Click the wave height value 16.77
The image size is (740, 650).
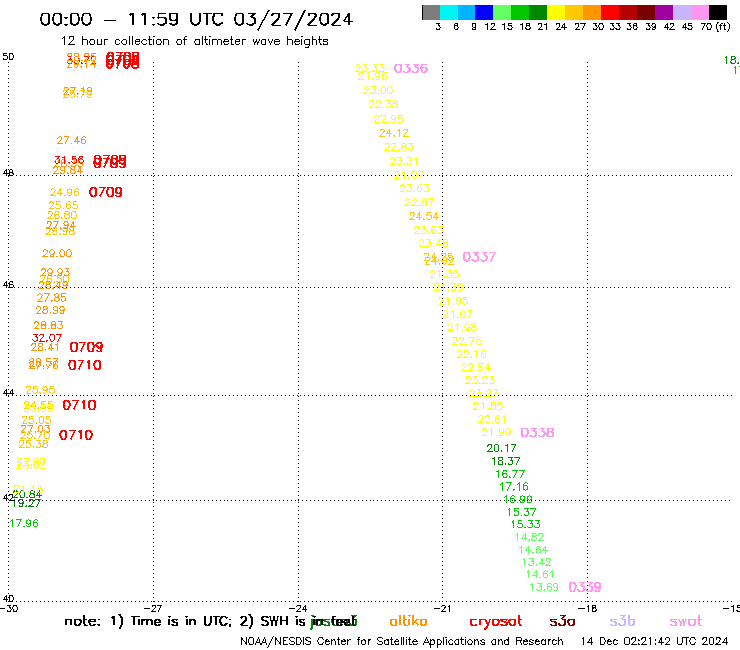coord(510,474)
